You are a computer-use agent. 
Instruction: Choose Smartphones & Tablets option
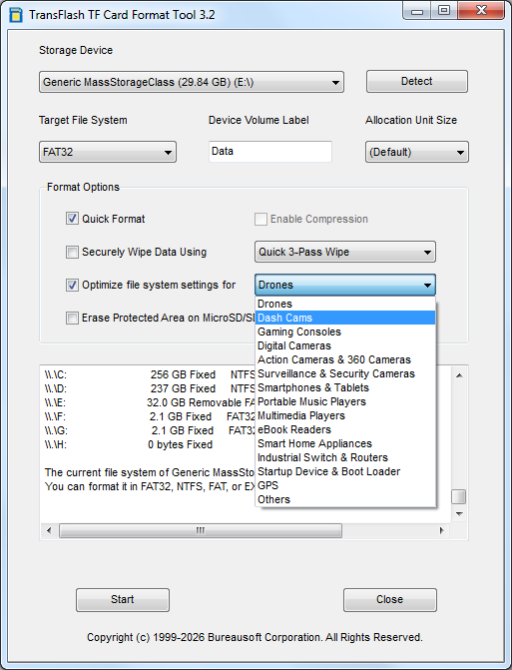(345, 388)
